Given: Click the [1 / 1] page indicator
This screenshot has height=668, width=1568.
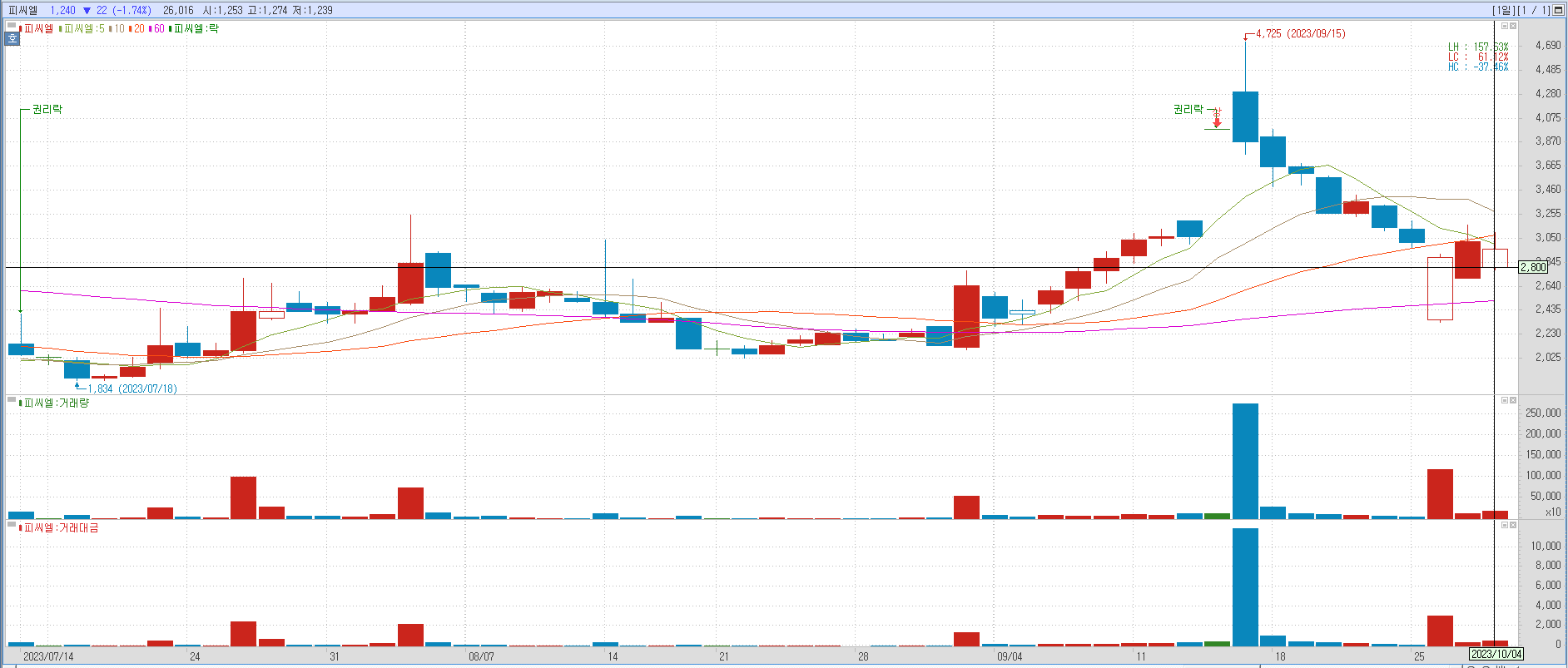Looking at the screenshot, I should pyautogui.click(x=1532, y=10).
